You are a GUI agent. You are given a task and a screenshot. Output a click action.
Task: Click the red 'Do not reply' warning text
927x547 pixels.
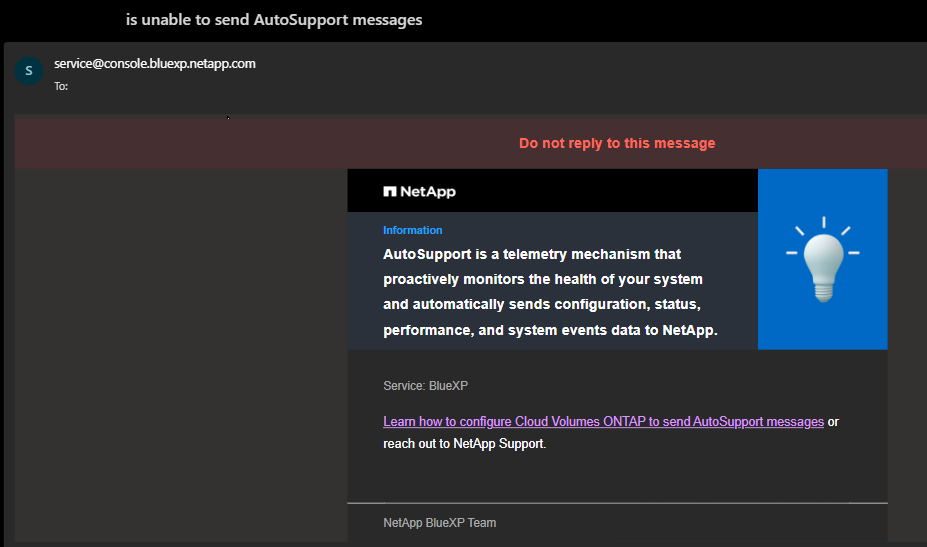617,143
